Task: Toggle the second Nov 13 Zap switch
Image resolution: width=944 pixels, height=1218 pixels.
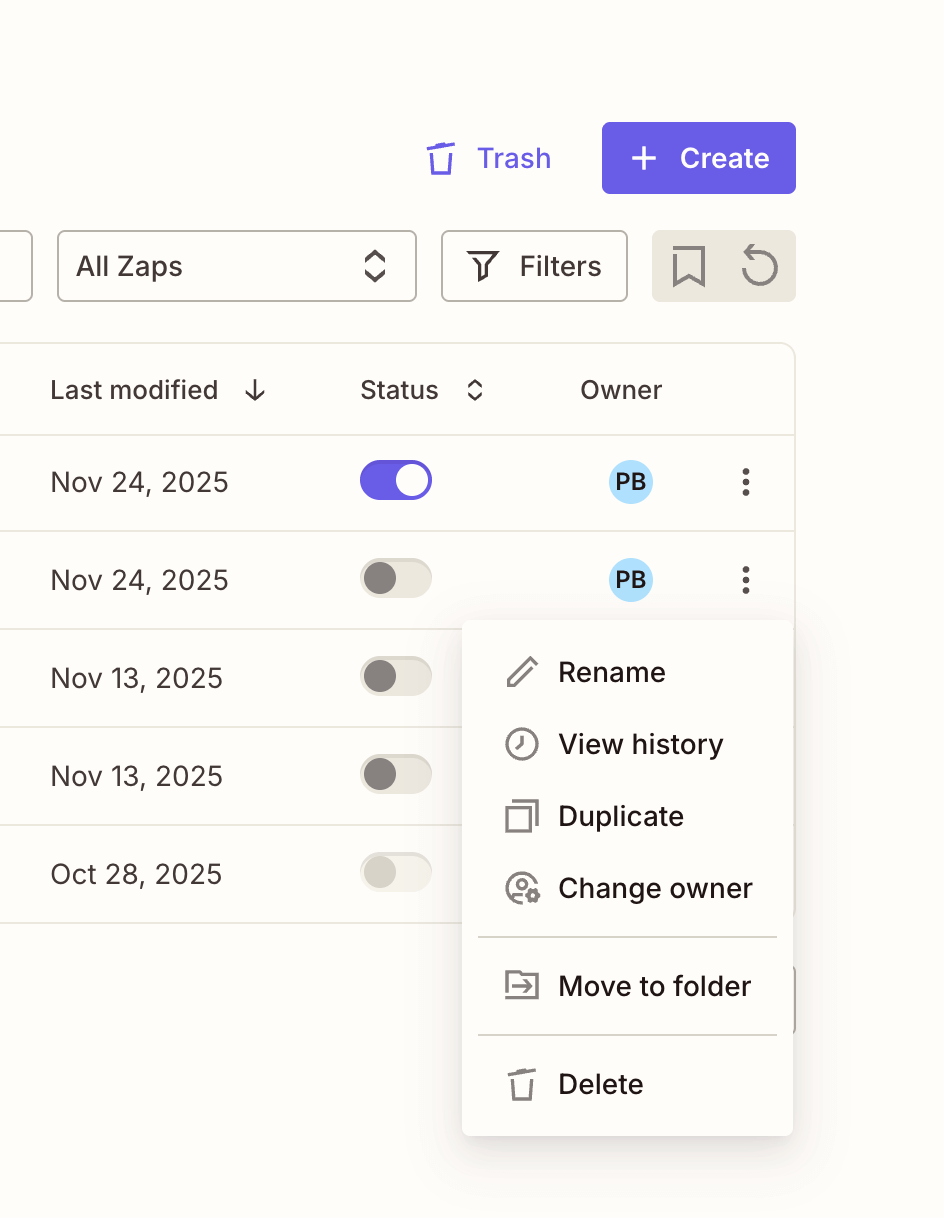Action: (x=396, y=774)
